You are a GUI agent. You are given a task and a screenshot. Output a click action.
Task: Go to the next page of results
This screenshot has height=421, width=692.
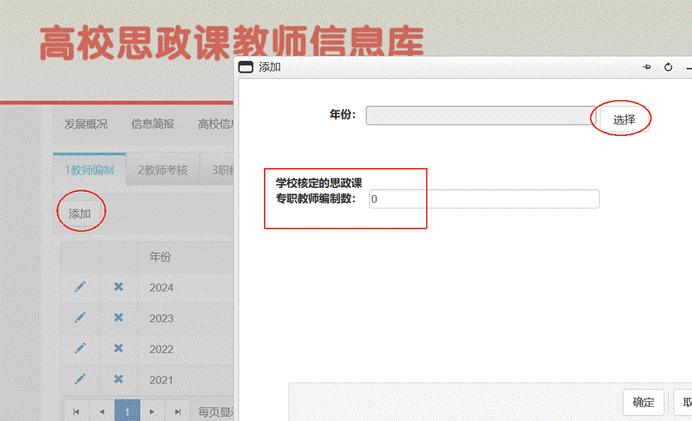(152, 411)
